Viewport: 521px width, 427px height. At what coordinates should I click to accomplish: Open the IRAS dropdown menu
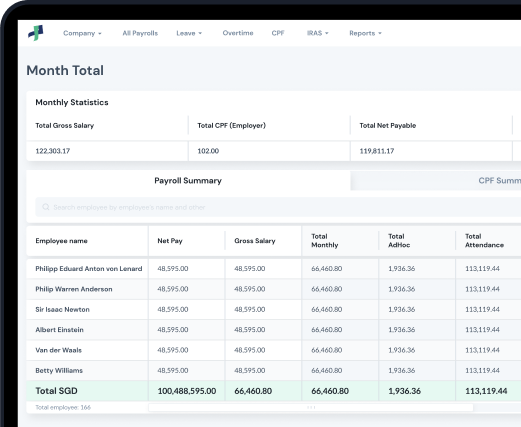[318, 33]
